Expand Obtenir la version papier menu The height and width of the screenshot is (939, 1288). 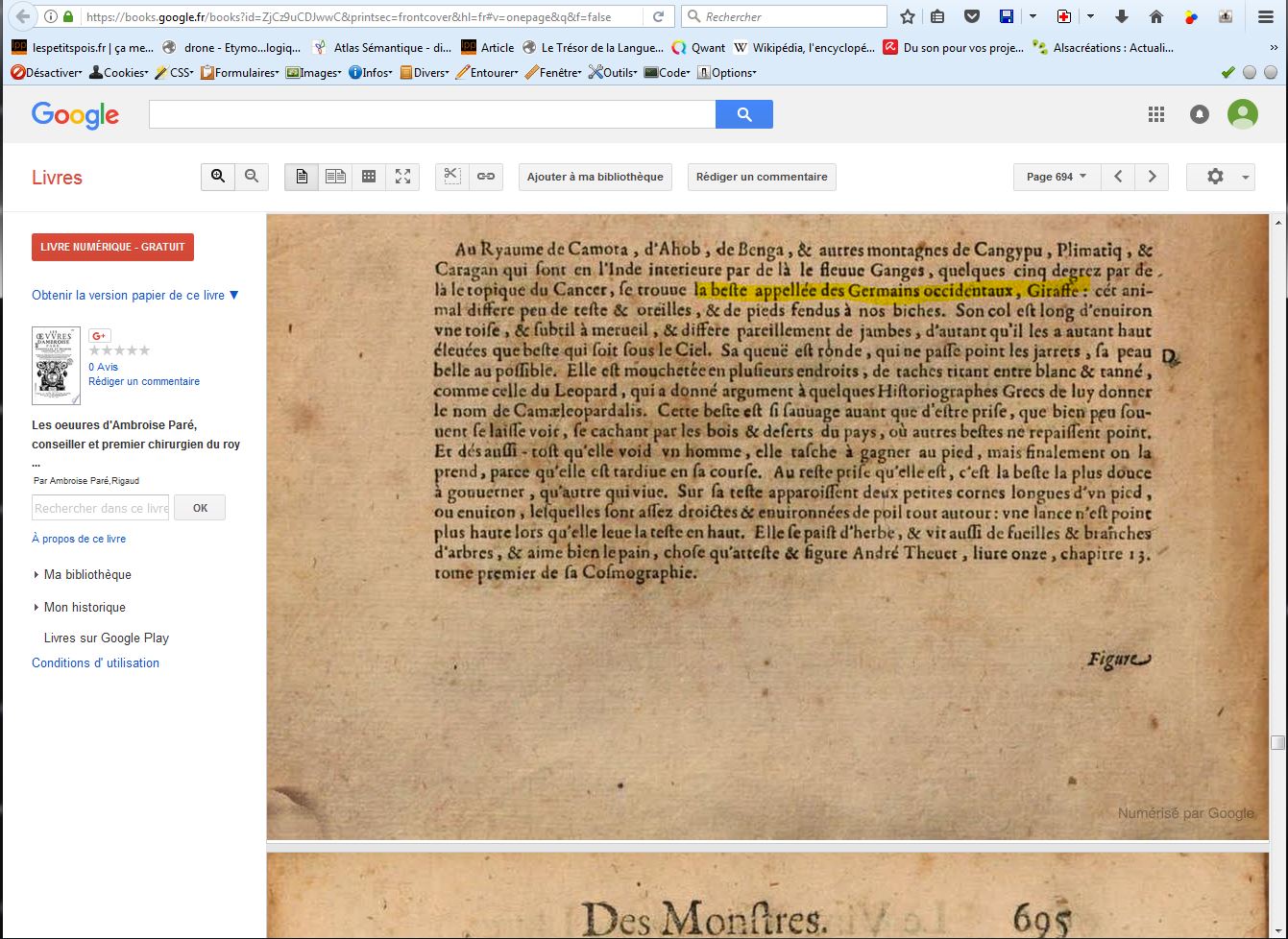(135, 296)
